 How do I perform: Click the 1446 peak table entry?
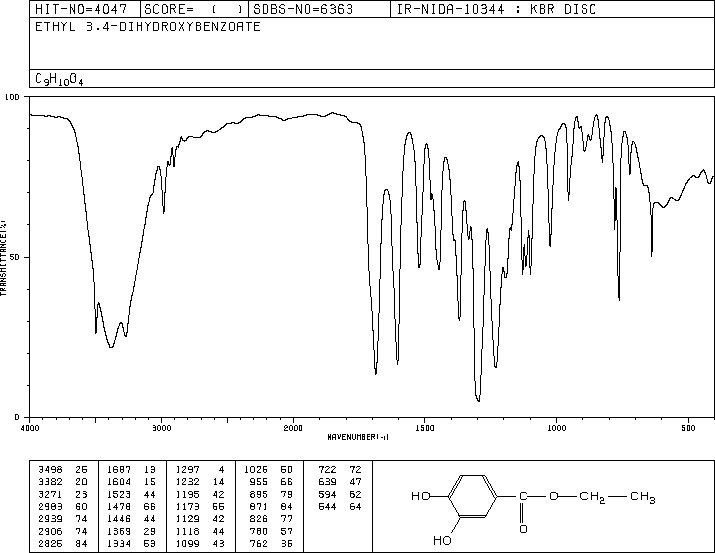point(119,519)
